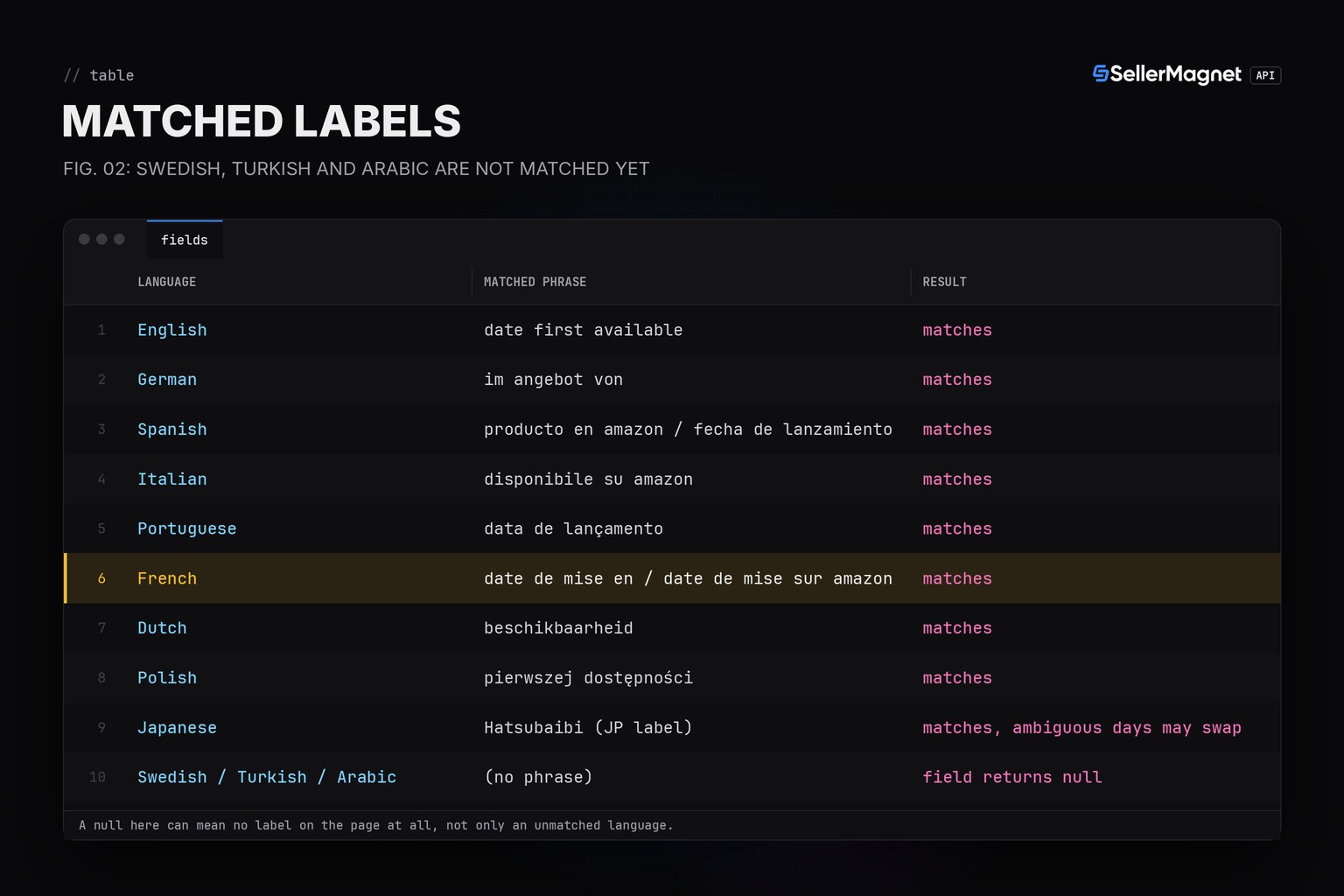Select the Italian language cell
Screen dimensions: 1344x896
coord(172,479)
